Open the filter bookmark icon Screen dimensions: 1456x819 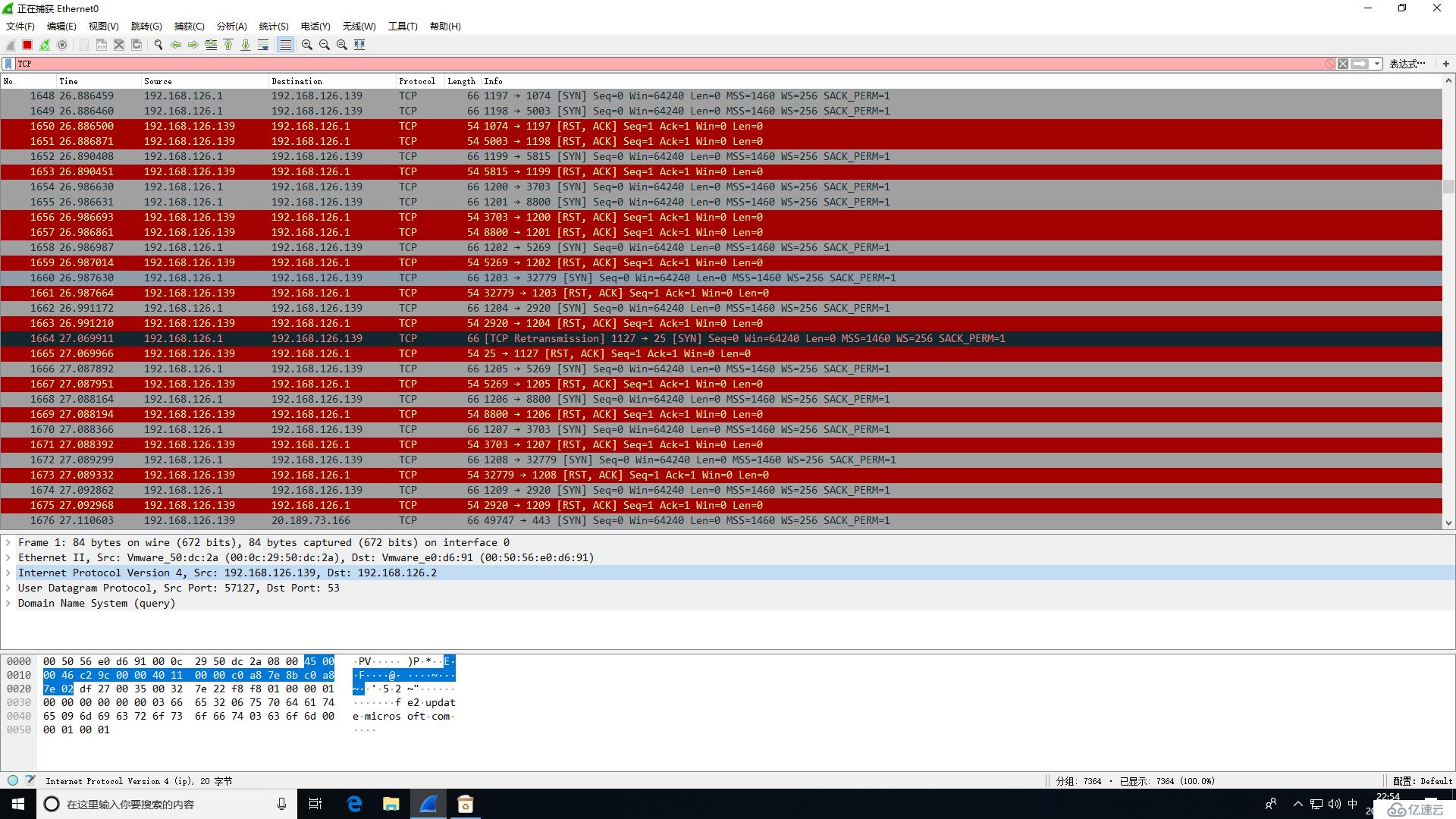[x=8, y=64]
